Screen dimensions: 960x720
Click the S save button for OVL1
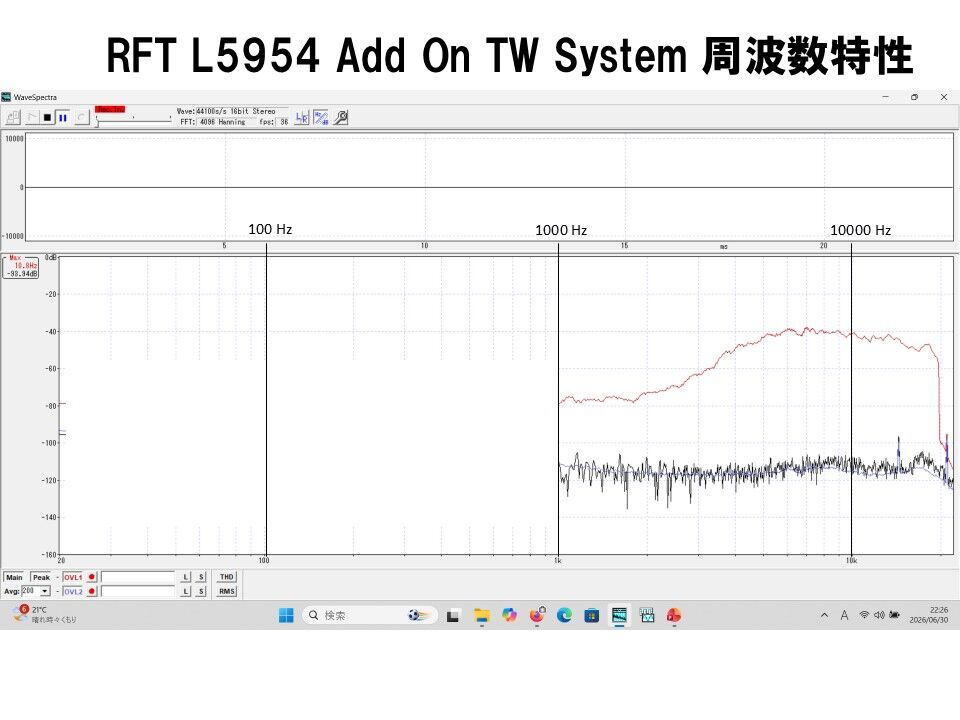point(201,577)
